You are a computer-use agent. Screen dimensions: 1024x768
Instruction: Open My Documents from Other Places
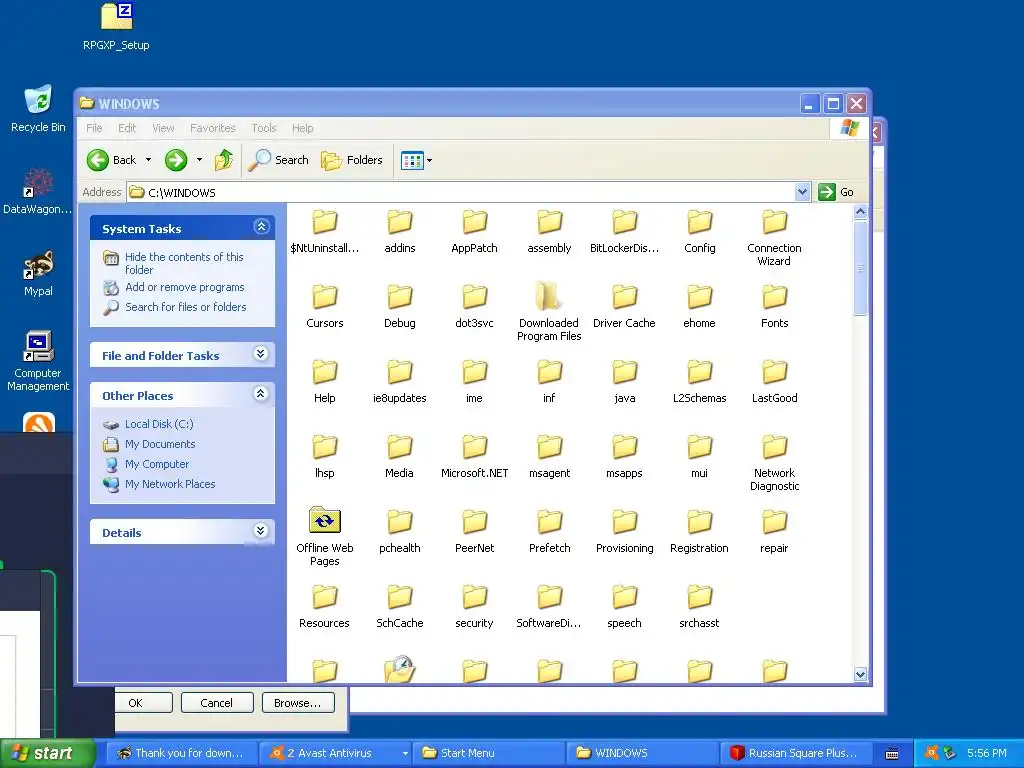pyautogui.click(x=160, y=444)
